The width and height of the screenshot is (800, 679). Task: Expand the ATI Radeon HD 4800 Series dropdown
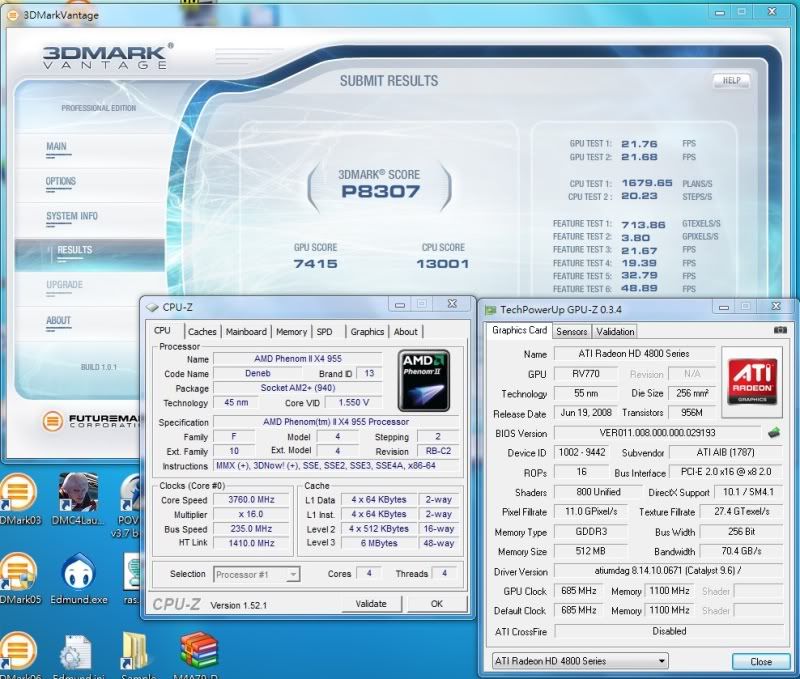click(x=580, y=661)
